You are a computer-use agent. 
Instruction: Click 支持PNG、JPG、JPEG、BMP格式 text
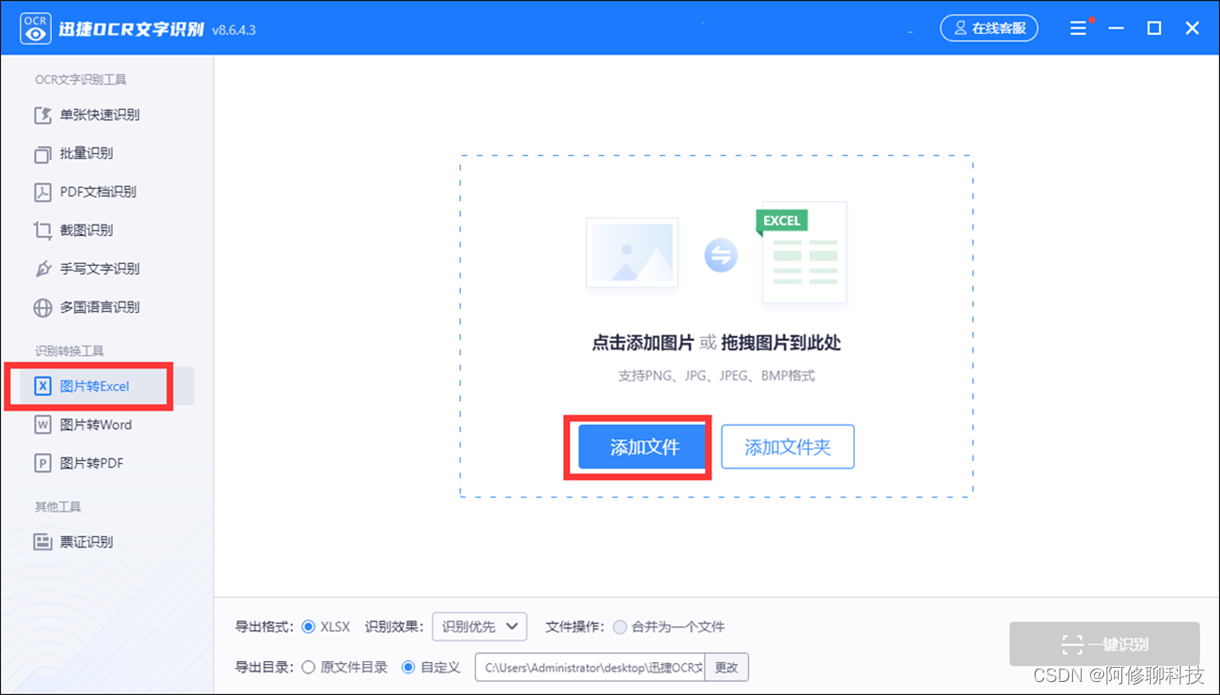pos(716,376)
